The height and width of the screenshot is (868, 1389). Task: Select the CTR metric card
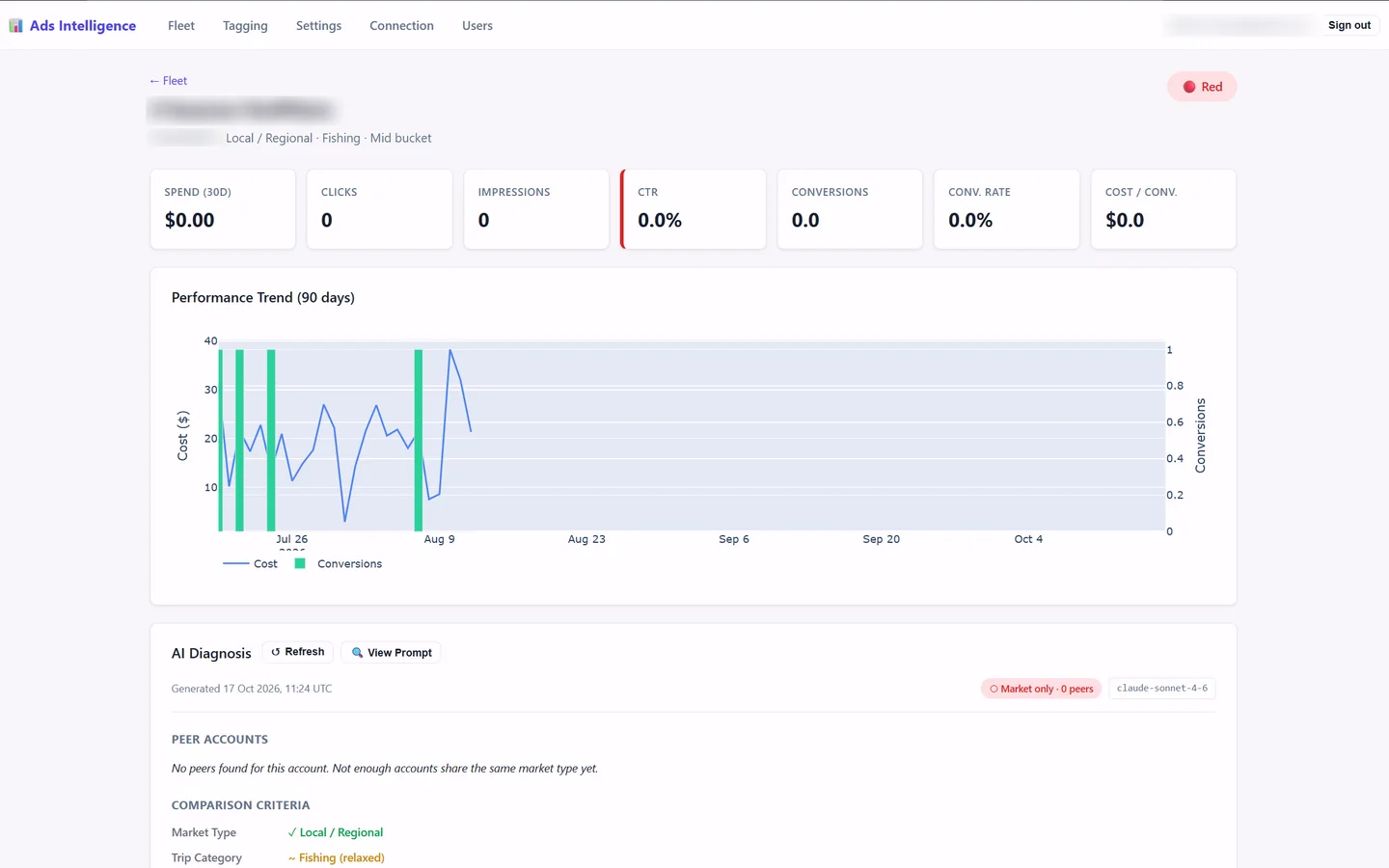coord(693,209)
